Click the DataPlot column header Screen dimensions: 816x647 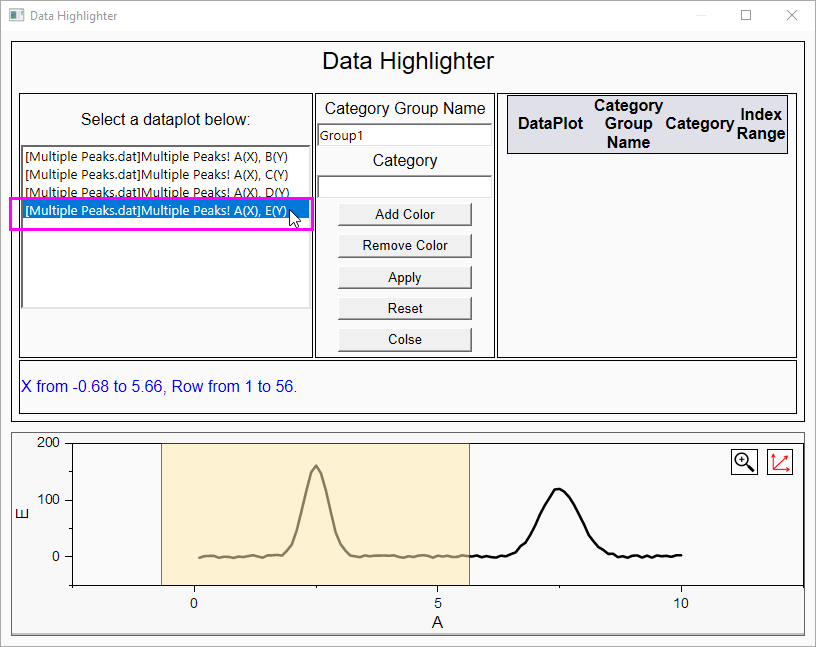click(550, 123)
